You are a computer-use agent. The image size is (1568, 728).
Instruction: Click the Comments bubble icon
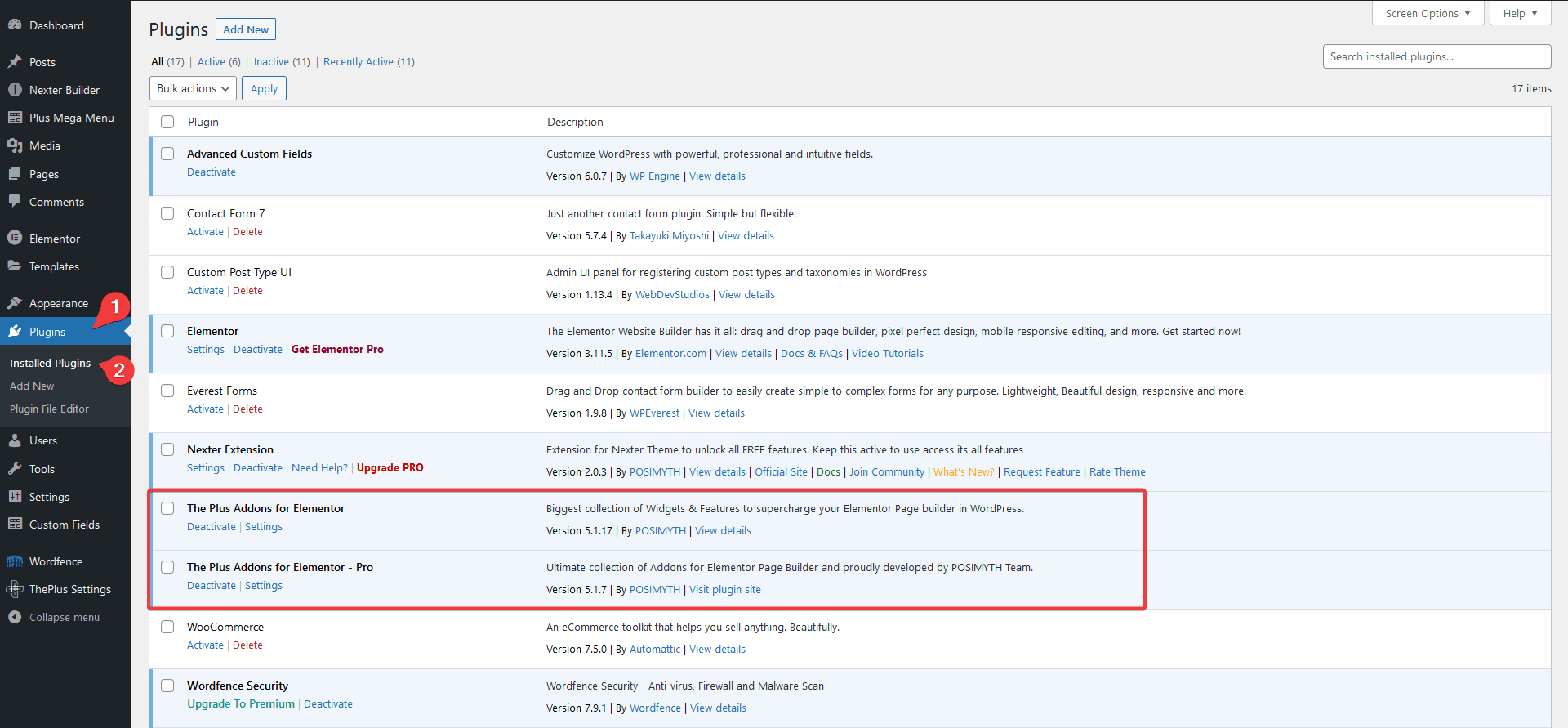point(15,202)
